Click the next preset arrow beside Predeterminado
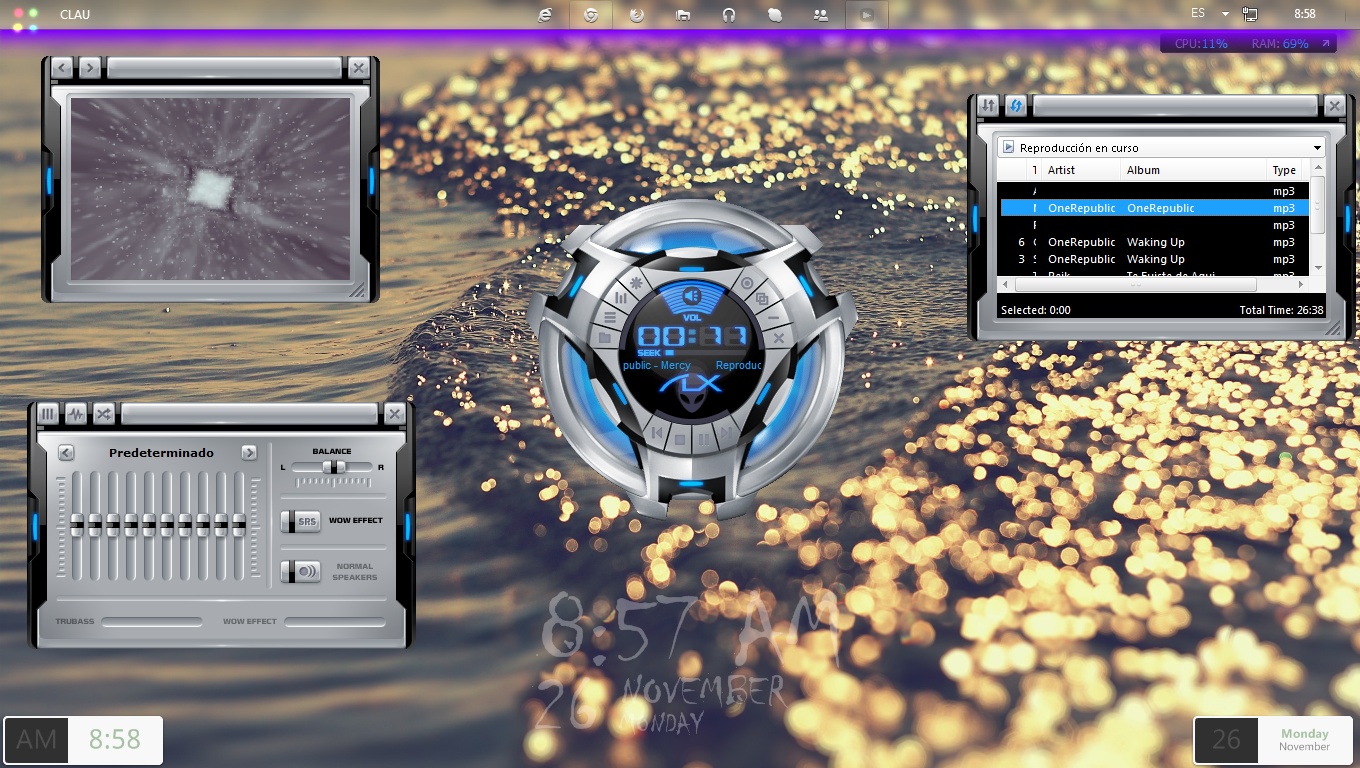Viewport: 1360px width, 768px height. (x=250, y=452)
